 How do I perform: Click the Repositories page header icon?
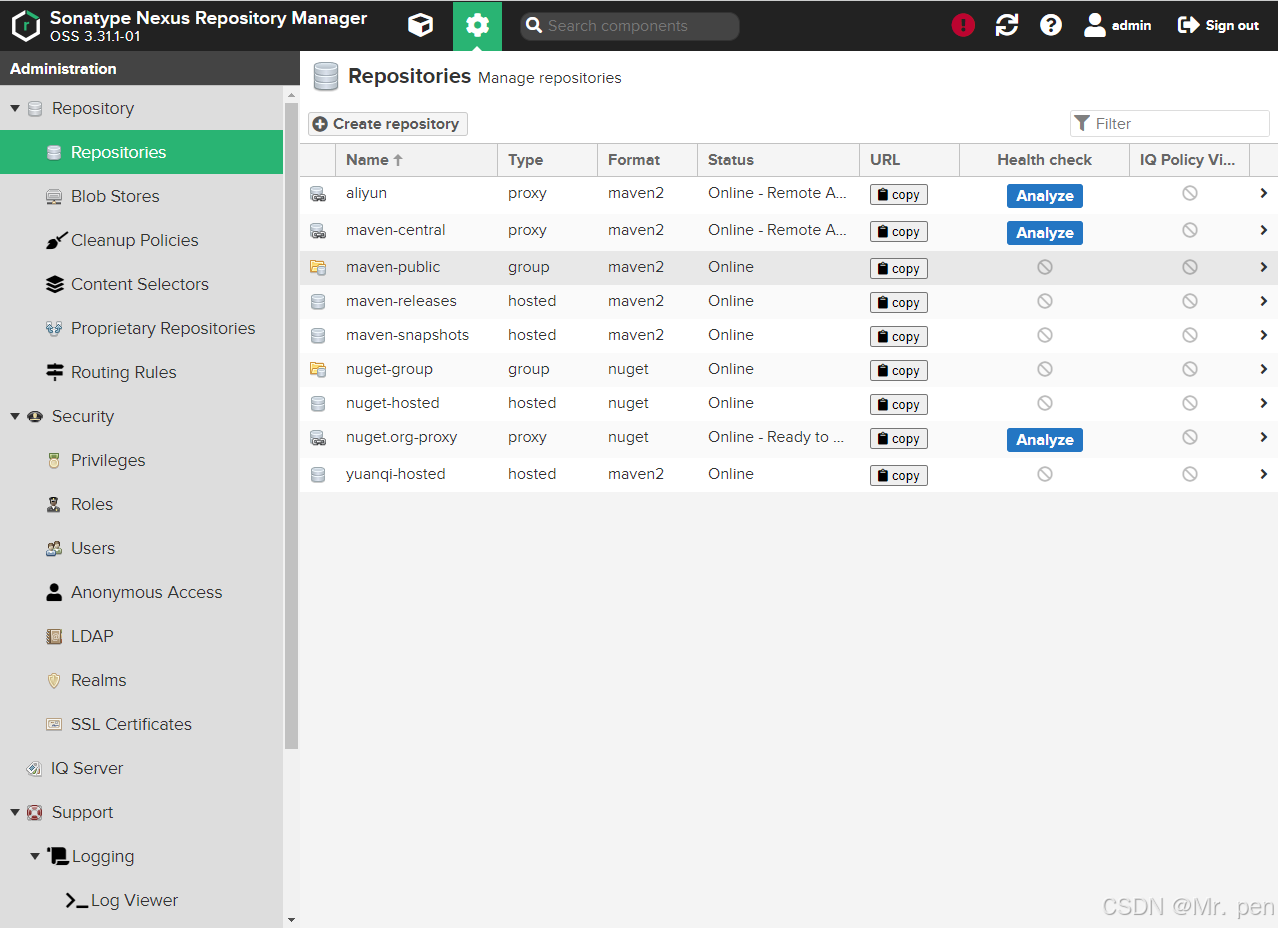click(x=325, y=76)
